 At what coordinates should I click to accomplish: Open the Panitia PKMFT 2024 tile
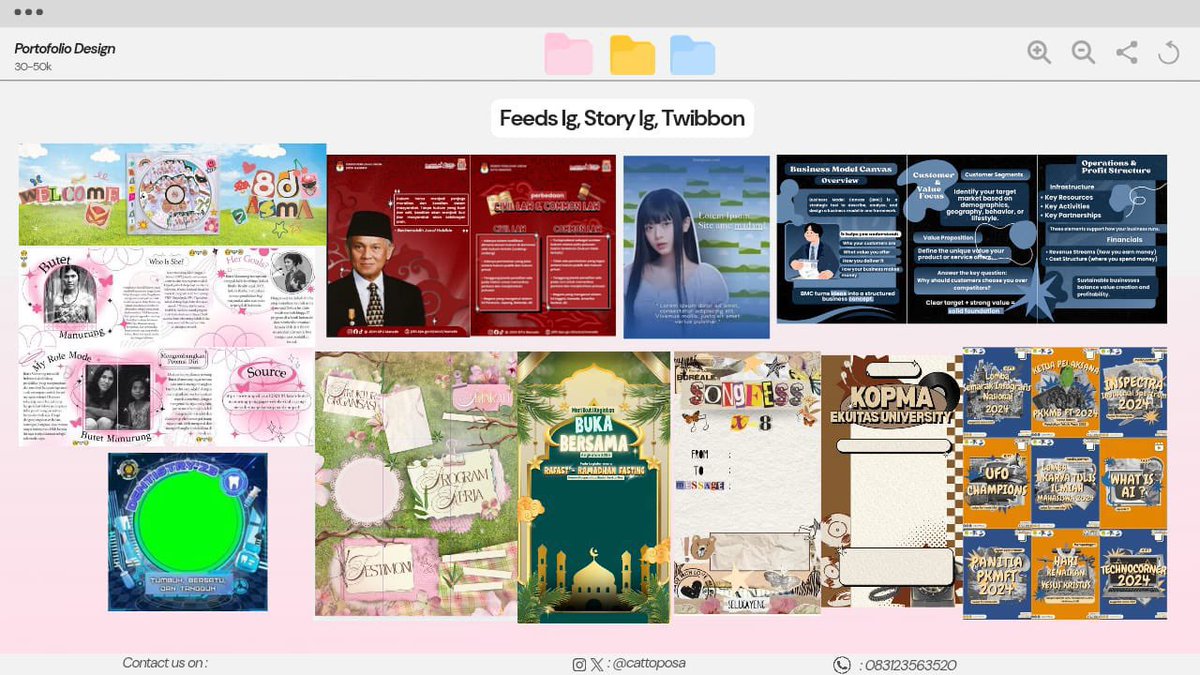point(997,574)
